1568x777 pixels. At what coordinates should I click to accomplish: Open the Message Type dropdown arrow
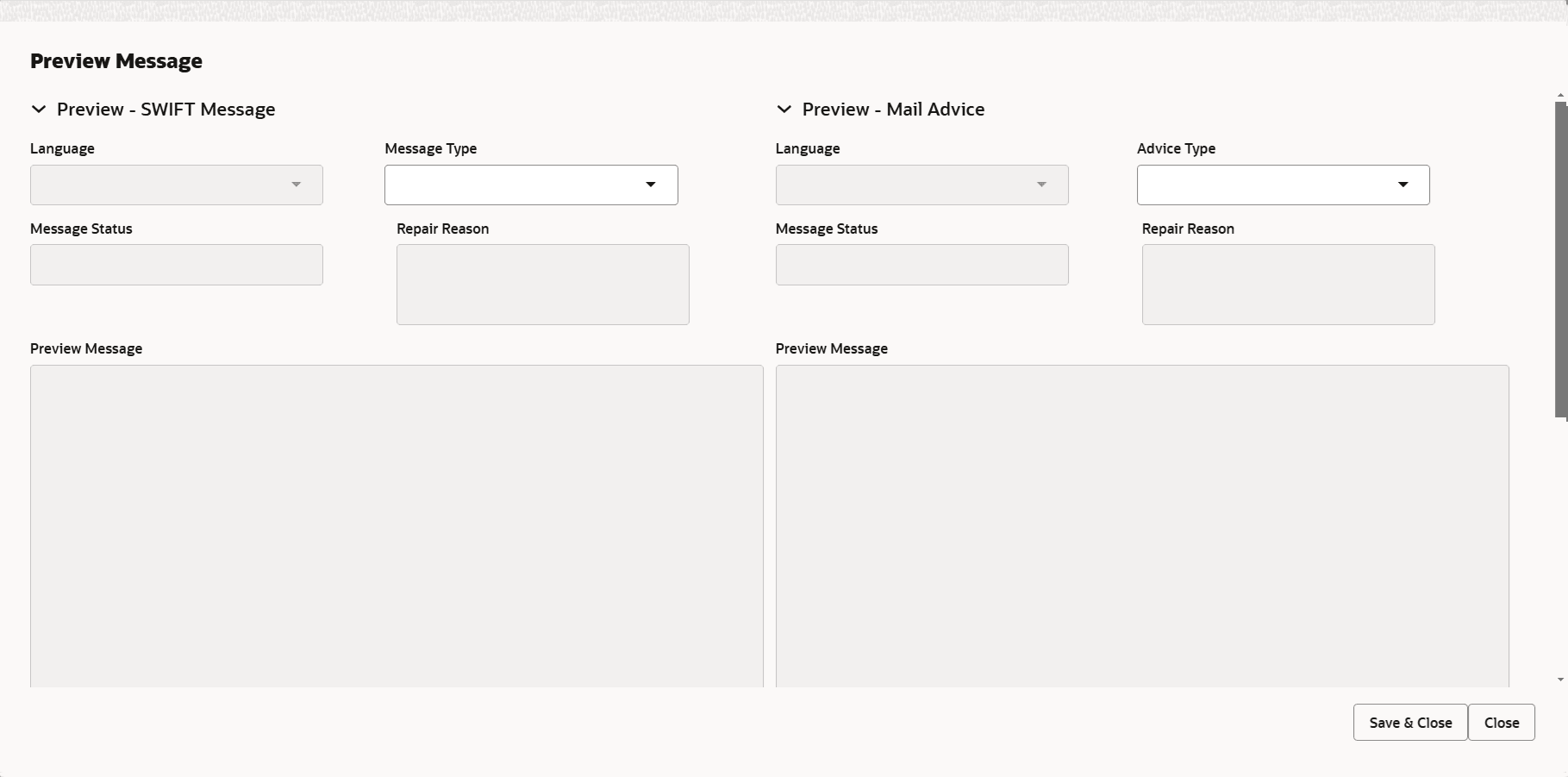pos(651,185)
